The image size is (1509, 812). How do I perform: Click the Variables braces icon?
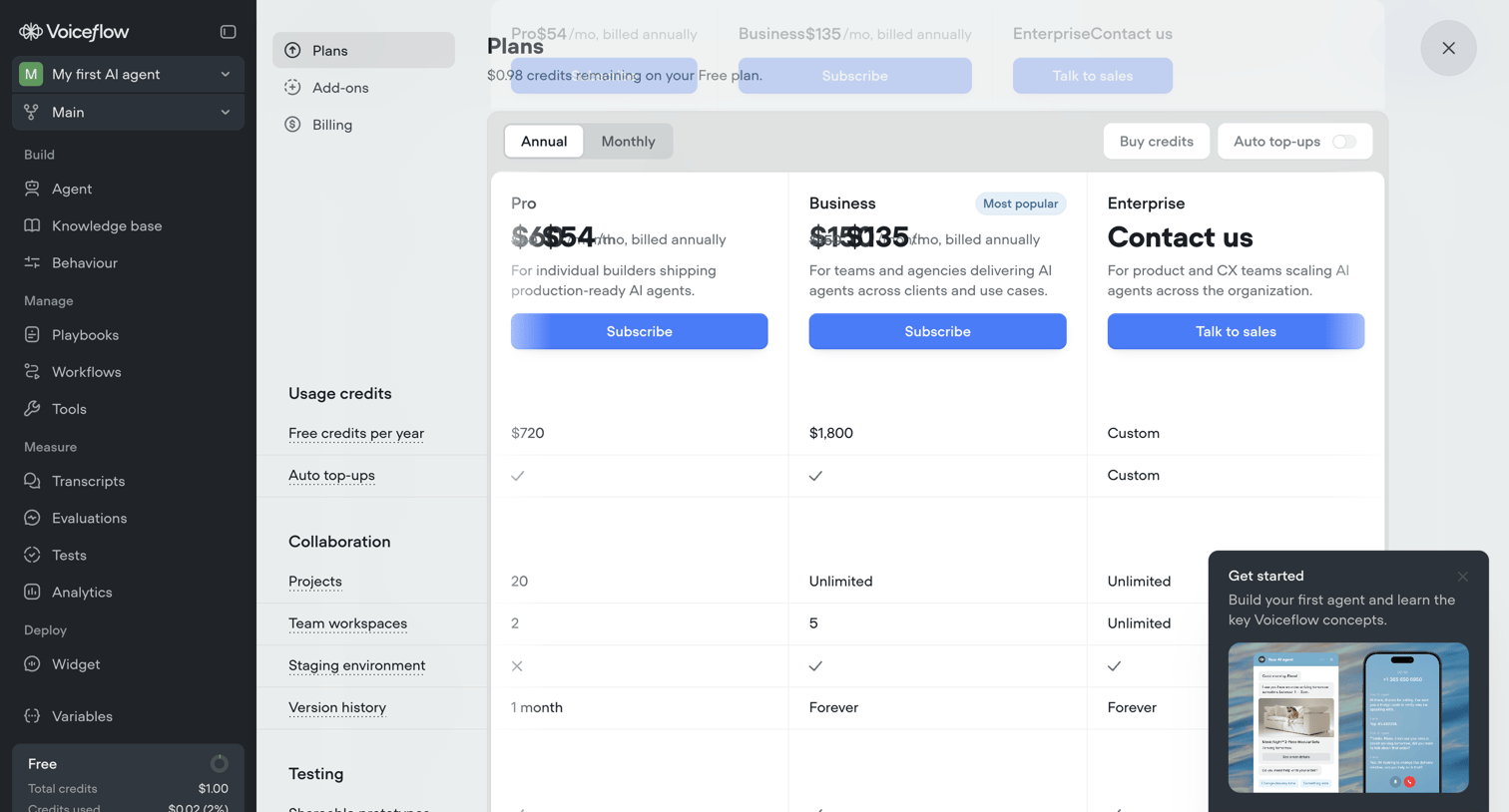(x=32, y=716)
